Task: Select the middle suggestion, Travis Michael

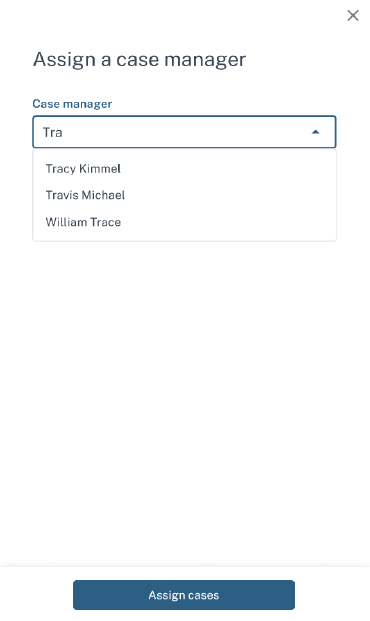Action: click(x=85, y=195)
